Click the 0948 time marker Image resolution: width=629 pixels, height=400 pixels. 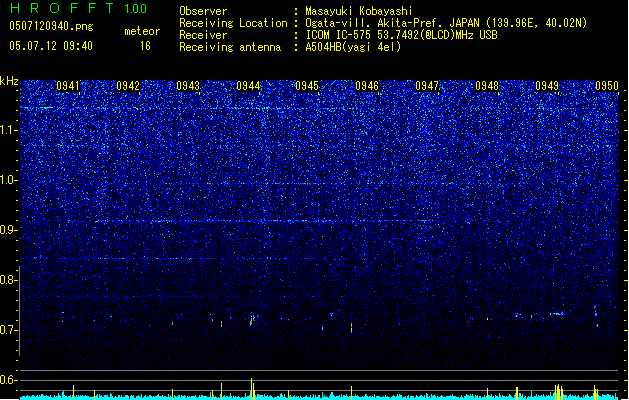pos(487,86)
